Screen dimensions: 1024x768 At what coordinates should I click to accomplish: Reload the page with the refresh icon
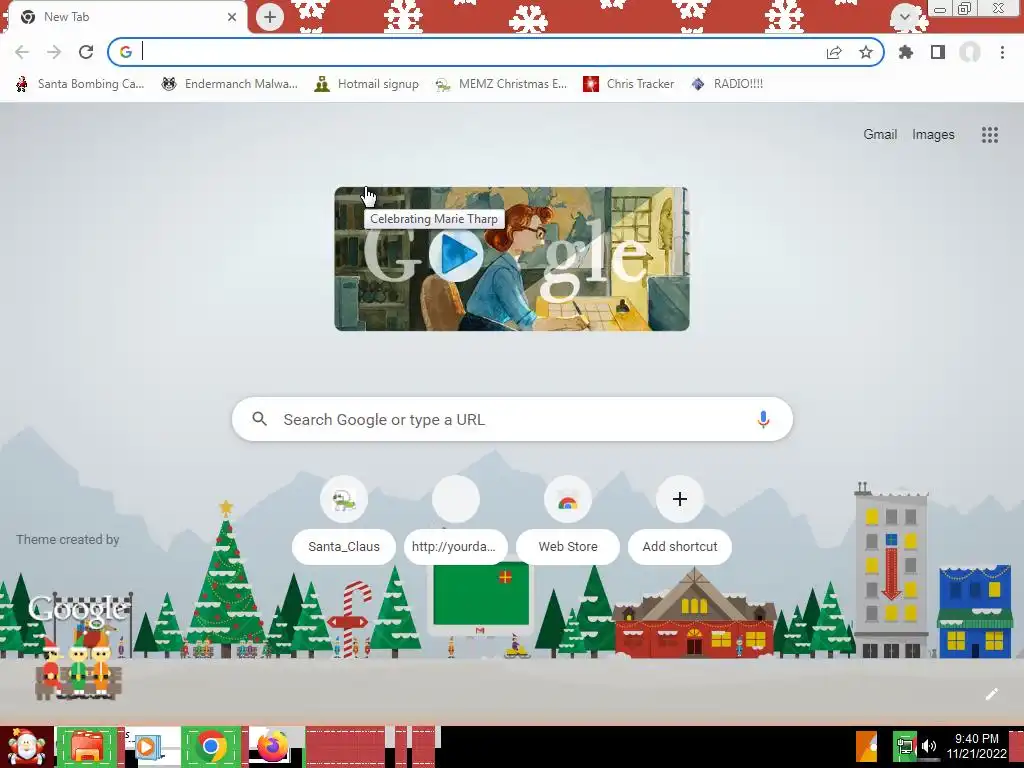[x=86, y=52]
